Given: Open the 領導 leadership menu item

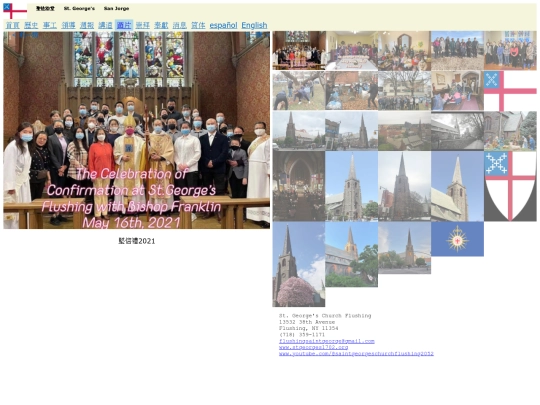Looking at the screenshot, I should click(x=68, y=25).
